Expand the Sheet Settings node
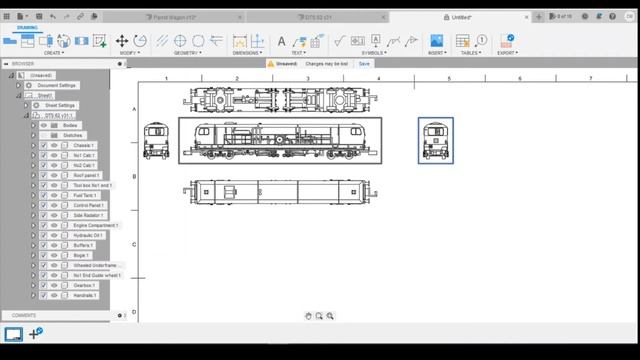This screenshot has width=640, height=360. tap(26, 105)
